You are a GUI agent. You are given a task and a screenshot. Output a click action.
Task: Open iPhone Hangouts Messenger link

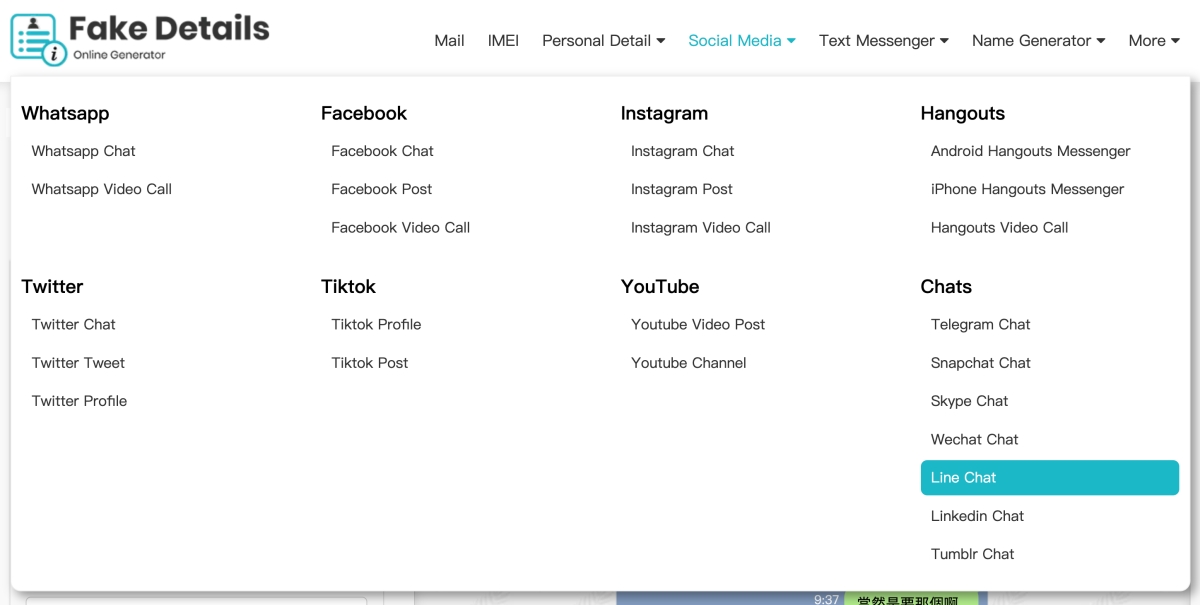[x=1027, y=189]
